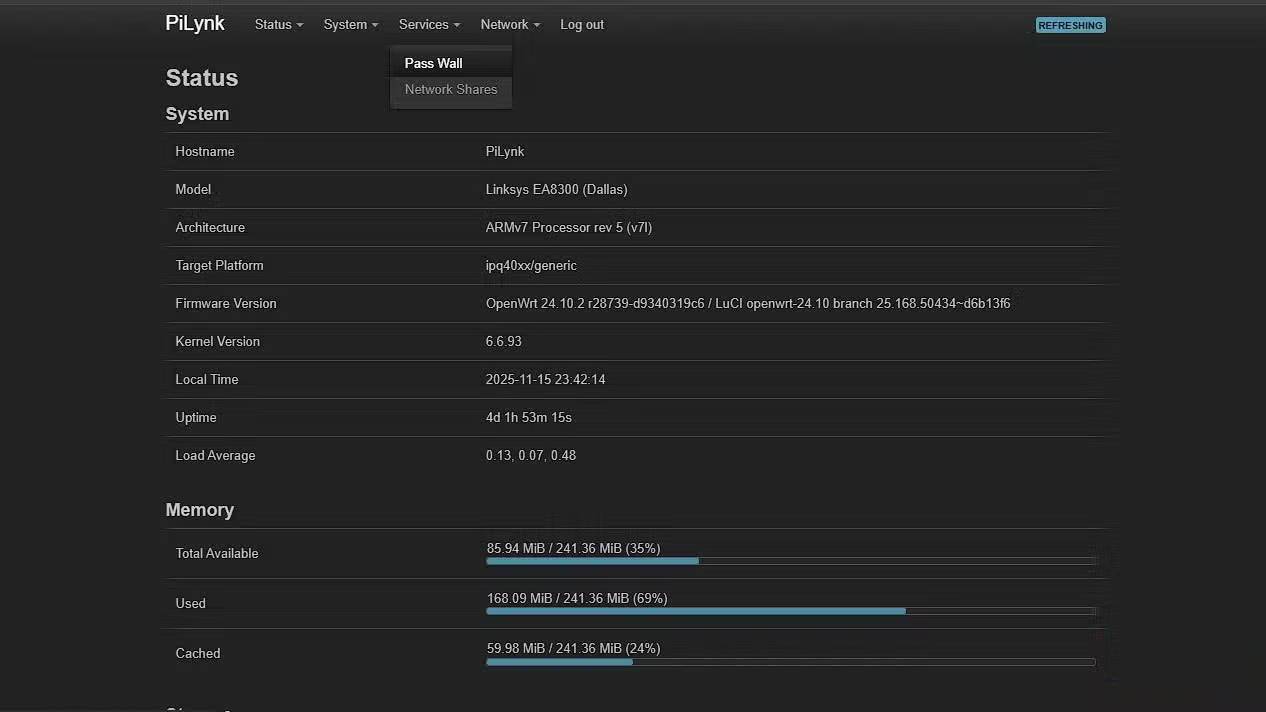
Task: Select the Hostname row value PiLynk
Action: [505, 151]
